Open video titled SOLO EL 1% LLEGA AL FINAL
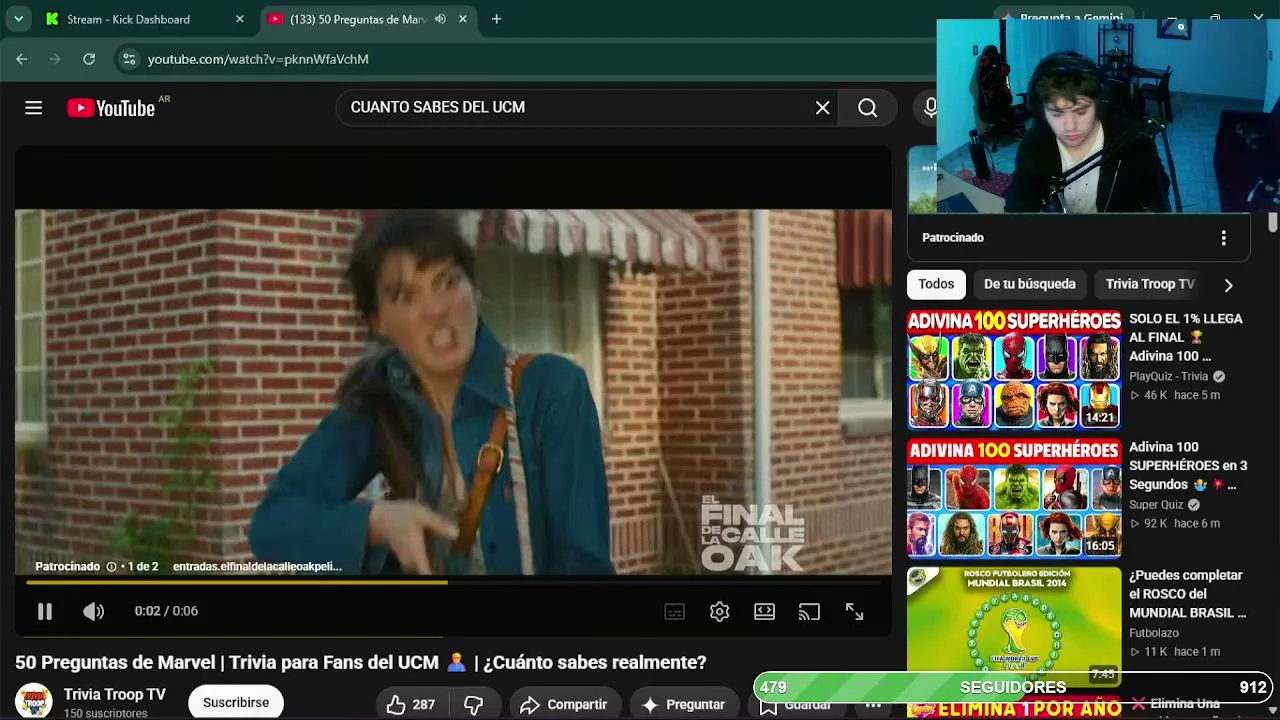Image resolution: width=1280 pixels, height=720 pixels. click(1186, 337)
